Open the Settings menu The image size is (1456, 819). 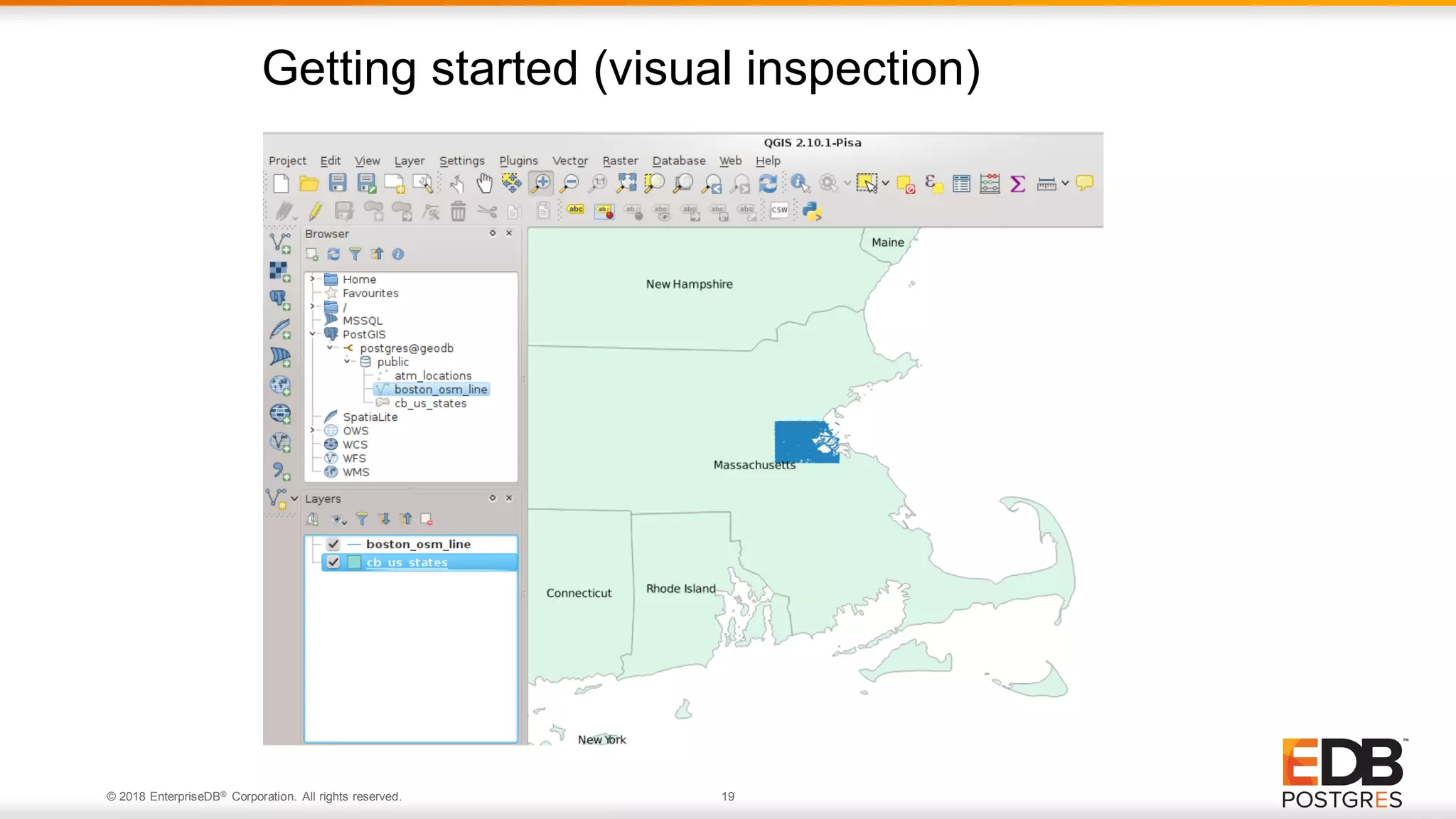(461, 161)
